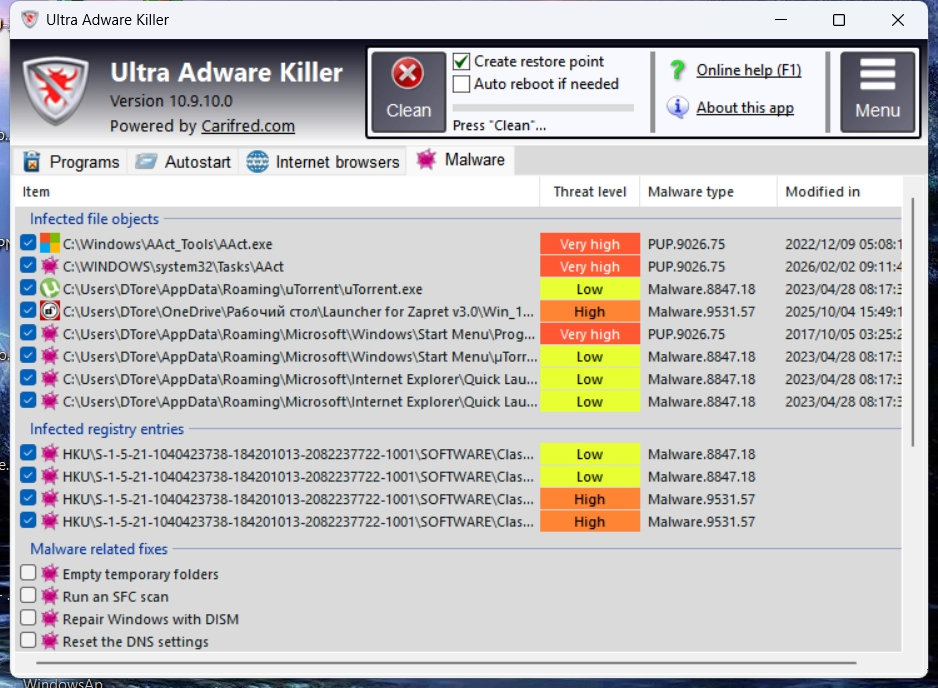Open the About this app link

click(x=745, y=108)
